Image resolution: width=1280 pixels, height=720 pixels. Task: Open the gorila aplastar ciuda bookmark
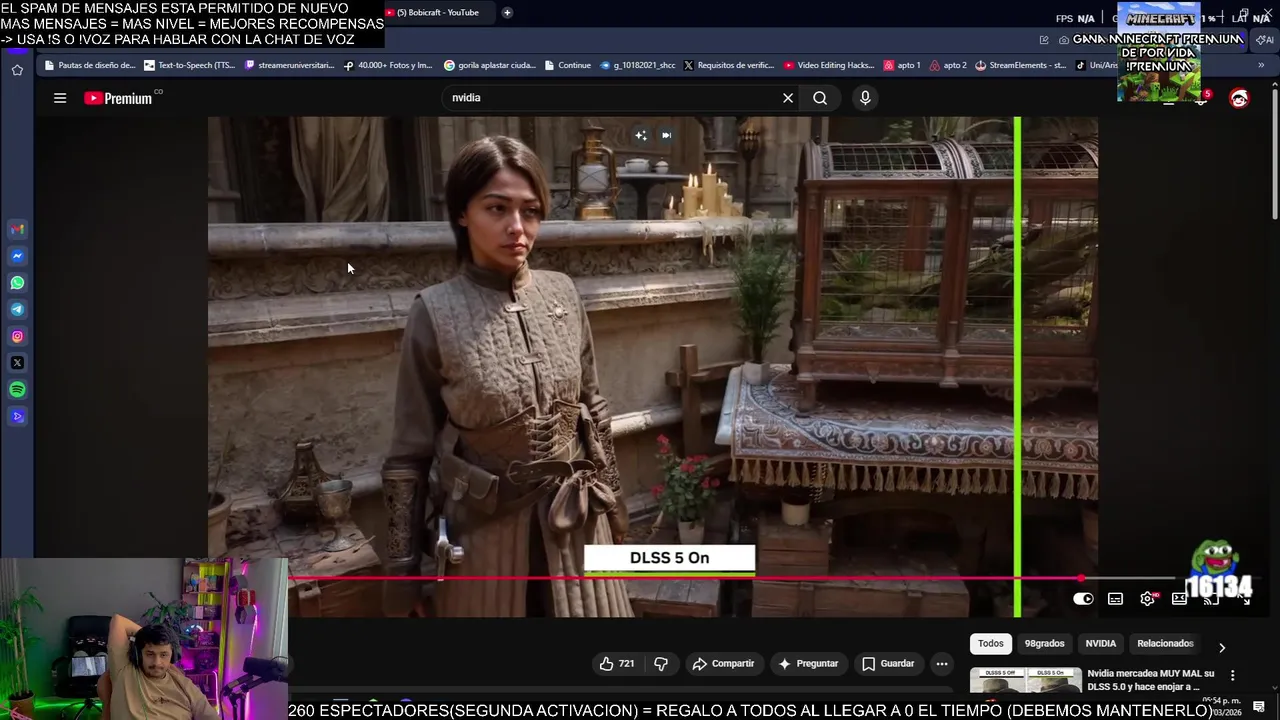[x=490, y=66]
